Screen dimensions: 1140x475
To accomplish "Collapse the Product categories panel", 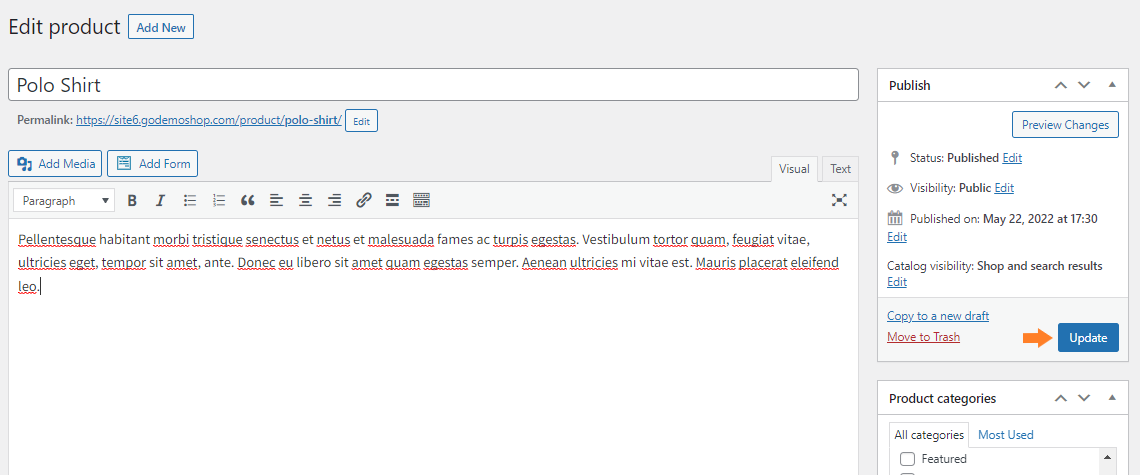I will tap(1112, 398).
